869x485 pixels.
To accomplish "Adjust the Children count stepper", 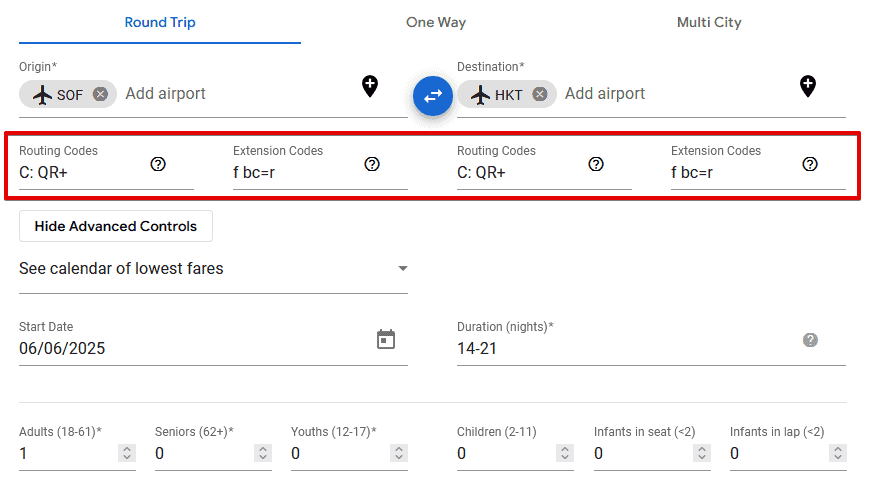I will (564, 453).
